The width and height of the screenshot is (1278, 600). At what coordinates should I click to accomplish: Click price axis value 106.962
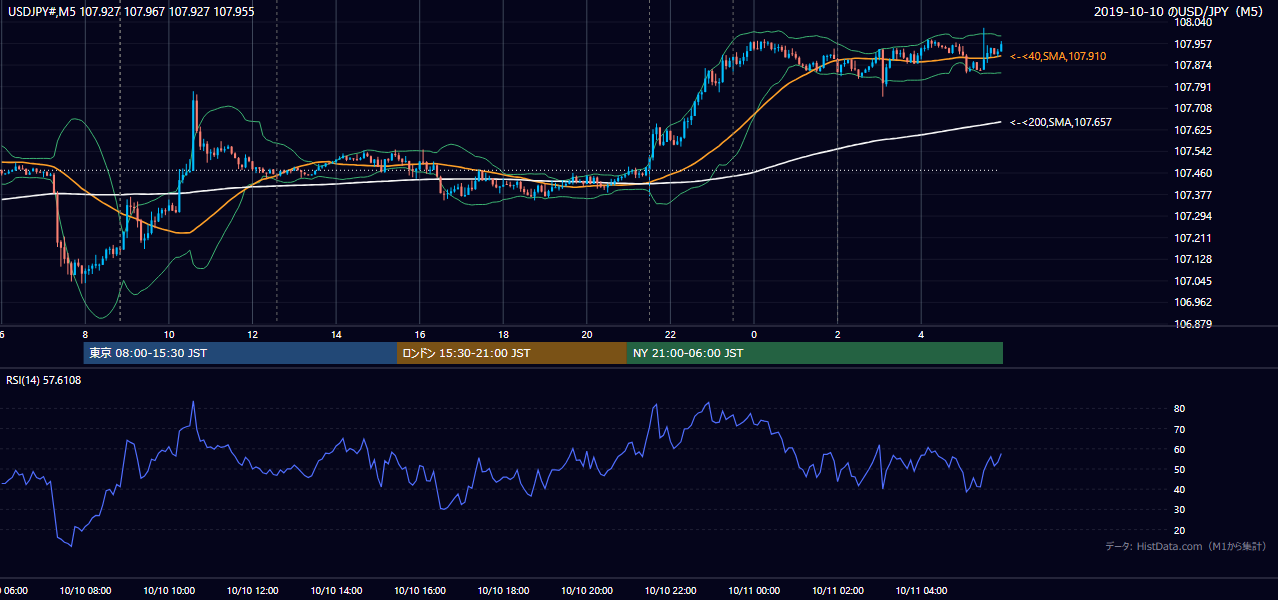[1194, 302]
